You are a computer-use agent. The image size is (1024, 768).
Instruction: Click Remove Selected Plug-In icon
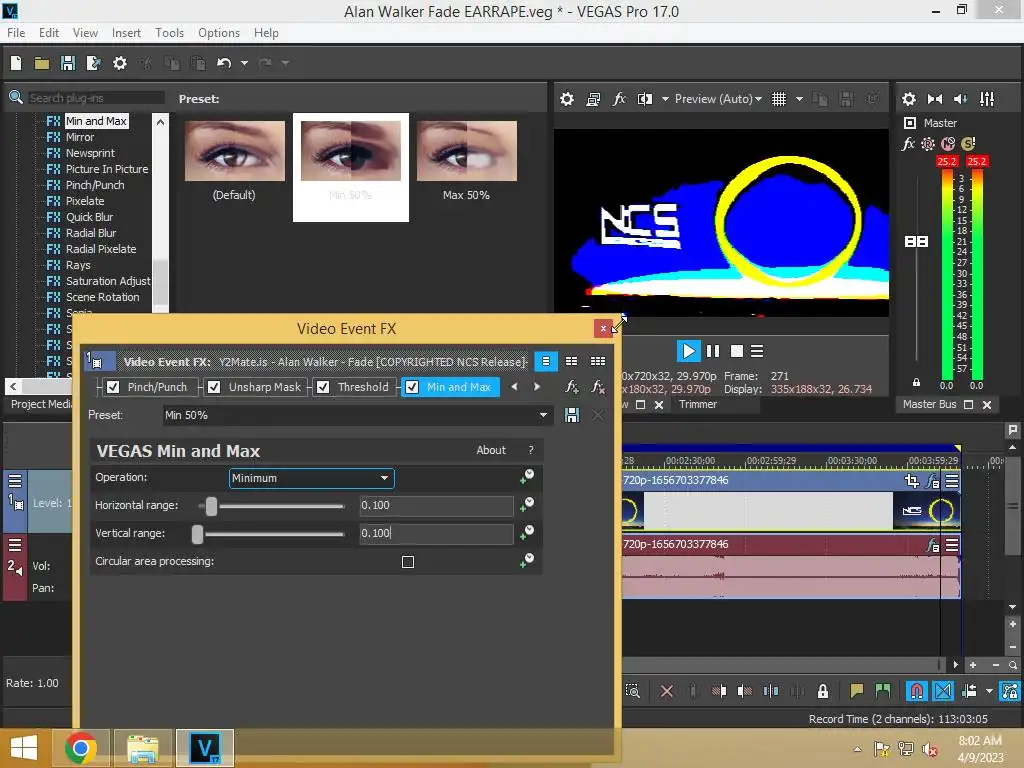pyautogui.click(x=598, y=387)
